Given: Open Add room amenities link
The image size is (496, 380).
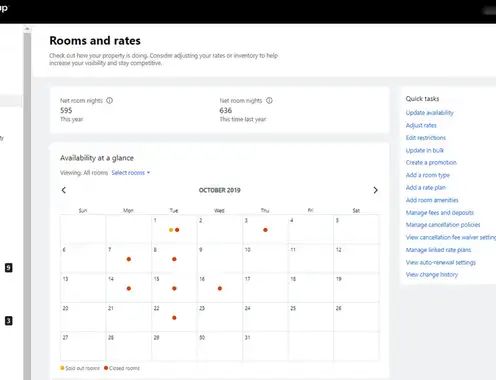Looking at the screenshot, I should tap(432, 200).
